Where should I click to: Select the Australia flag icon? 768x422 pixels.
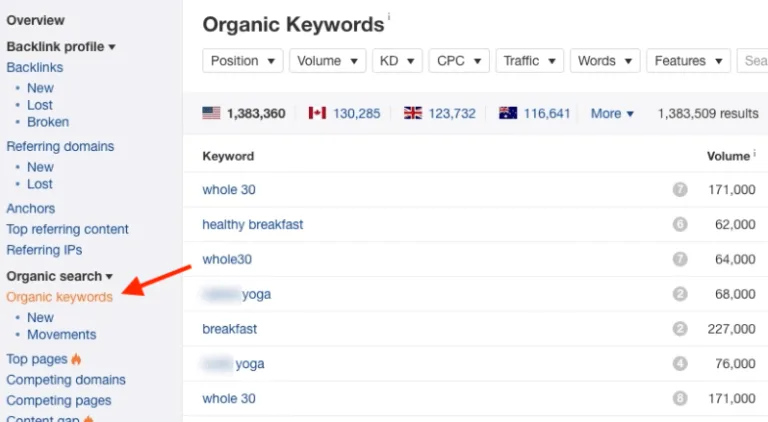[x=508, y=114]
